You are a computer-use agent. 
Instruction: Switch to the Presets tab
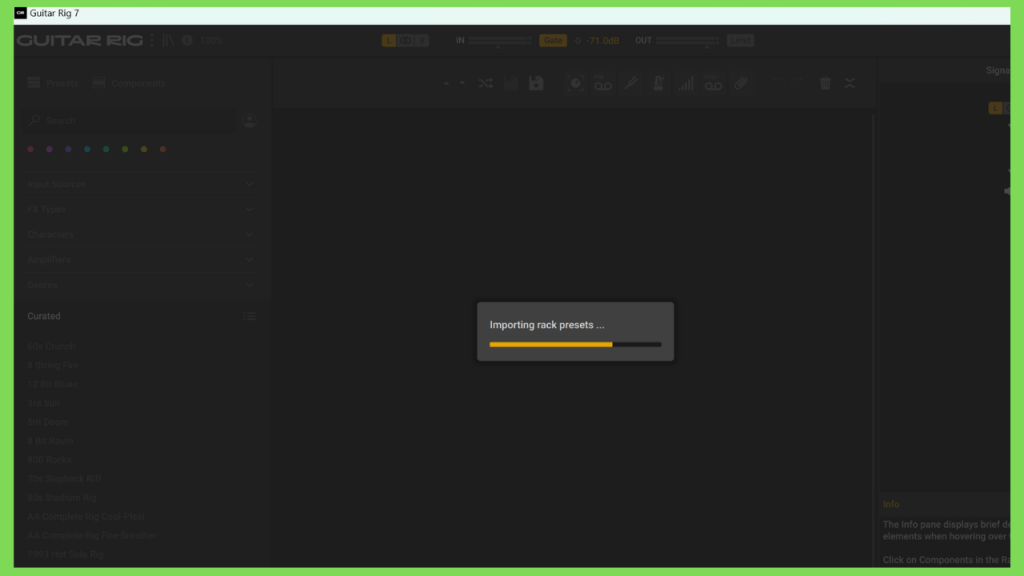click(53, 84)
